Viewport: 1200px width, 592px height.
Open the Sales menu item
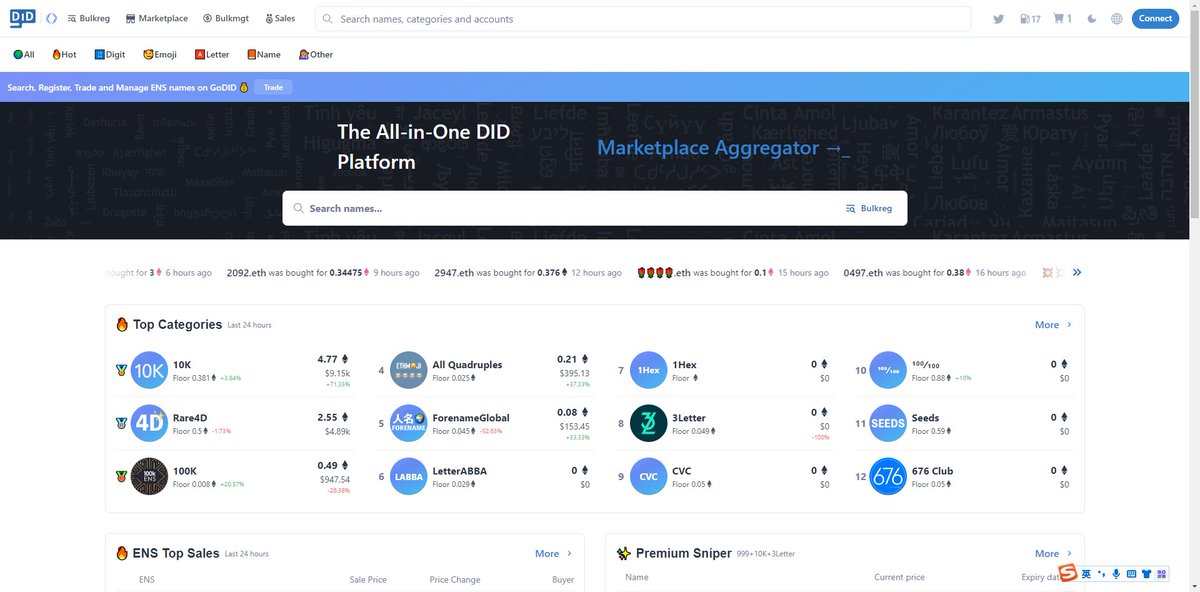click(x=280, y=18)
